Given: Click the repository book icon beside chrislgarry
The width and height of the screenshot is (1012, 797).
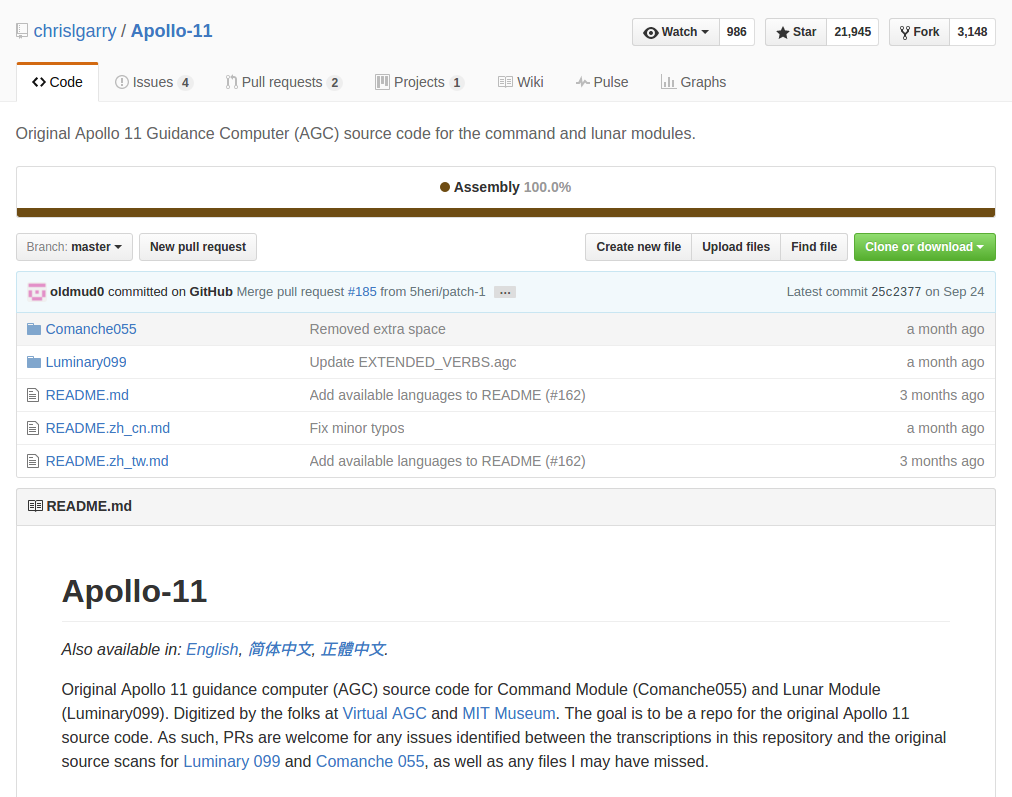Looking at the screenshot, I should [22, 31].
